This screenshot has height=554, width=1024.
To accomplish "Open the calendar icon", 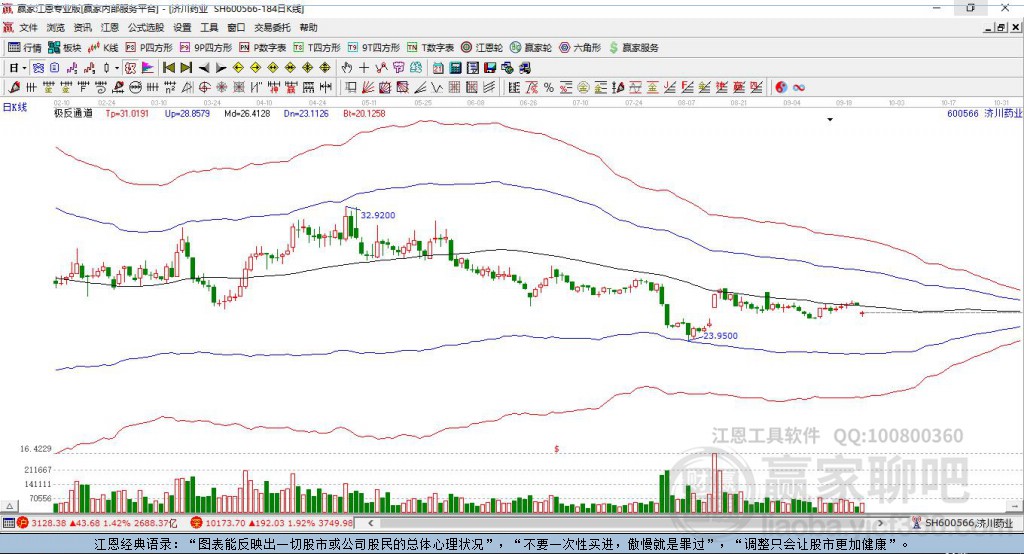I will (438, 68).
